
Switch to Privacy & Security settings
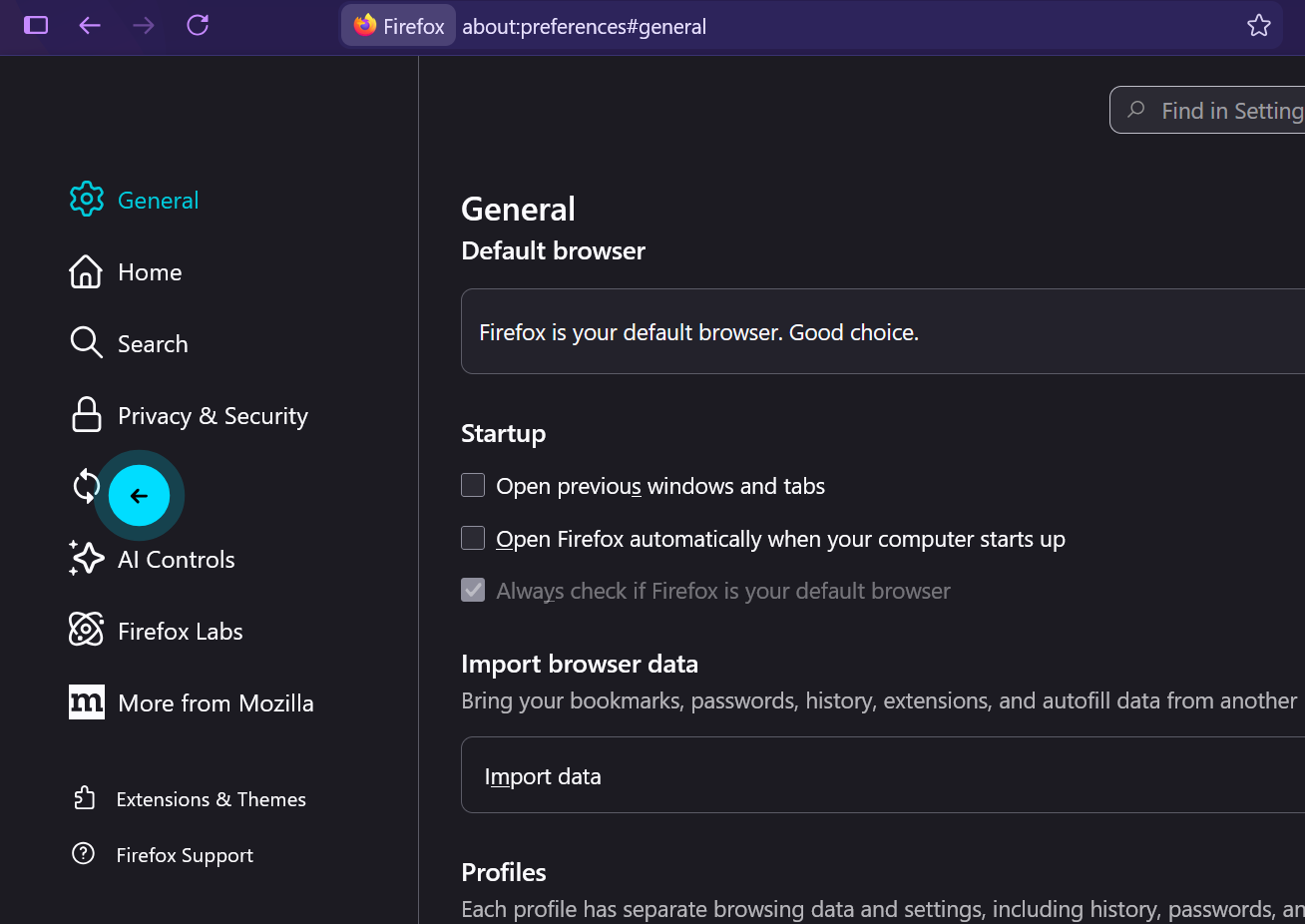212,416
